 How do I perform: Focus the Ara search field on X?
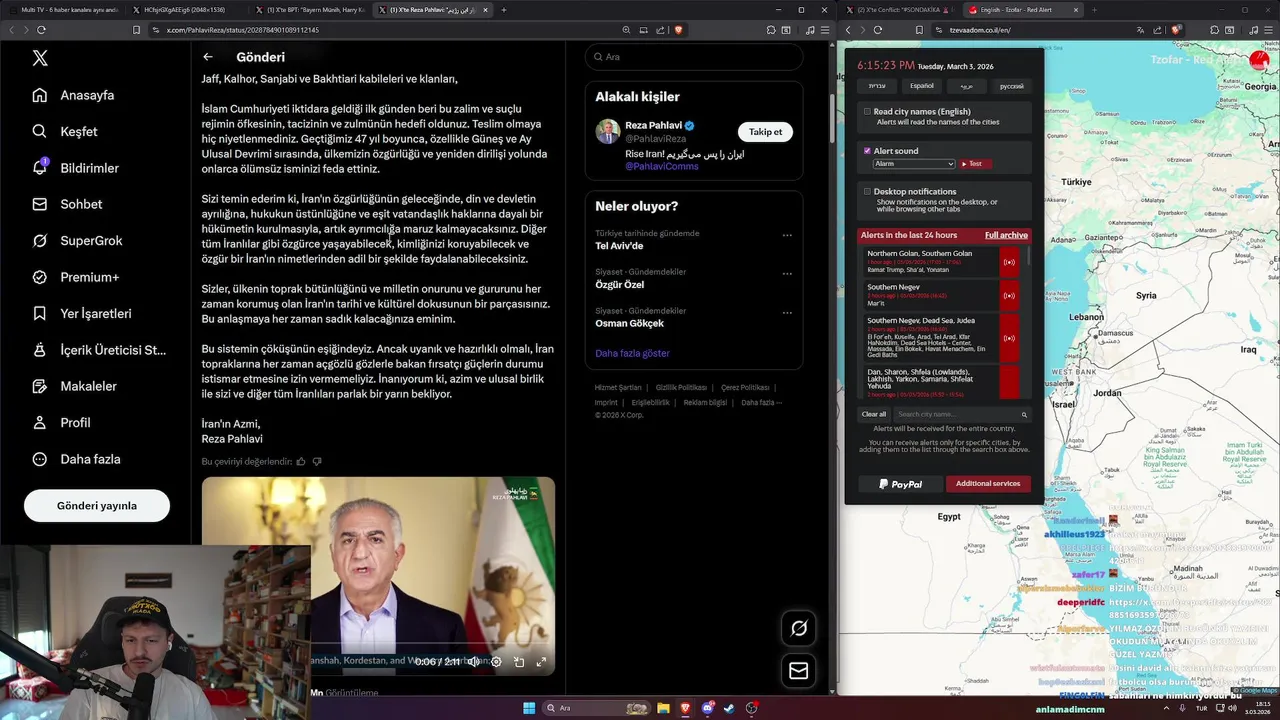694,57
